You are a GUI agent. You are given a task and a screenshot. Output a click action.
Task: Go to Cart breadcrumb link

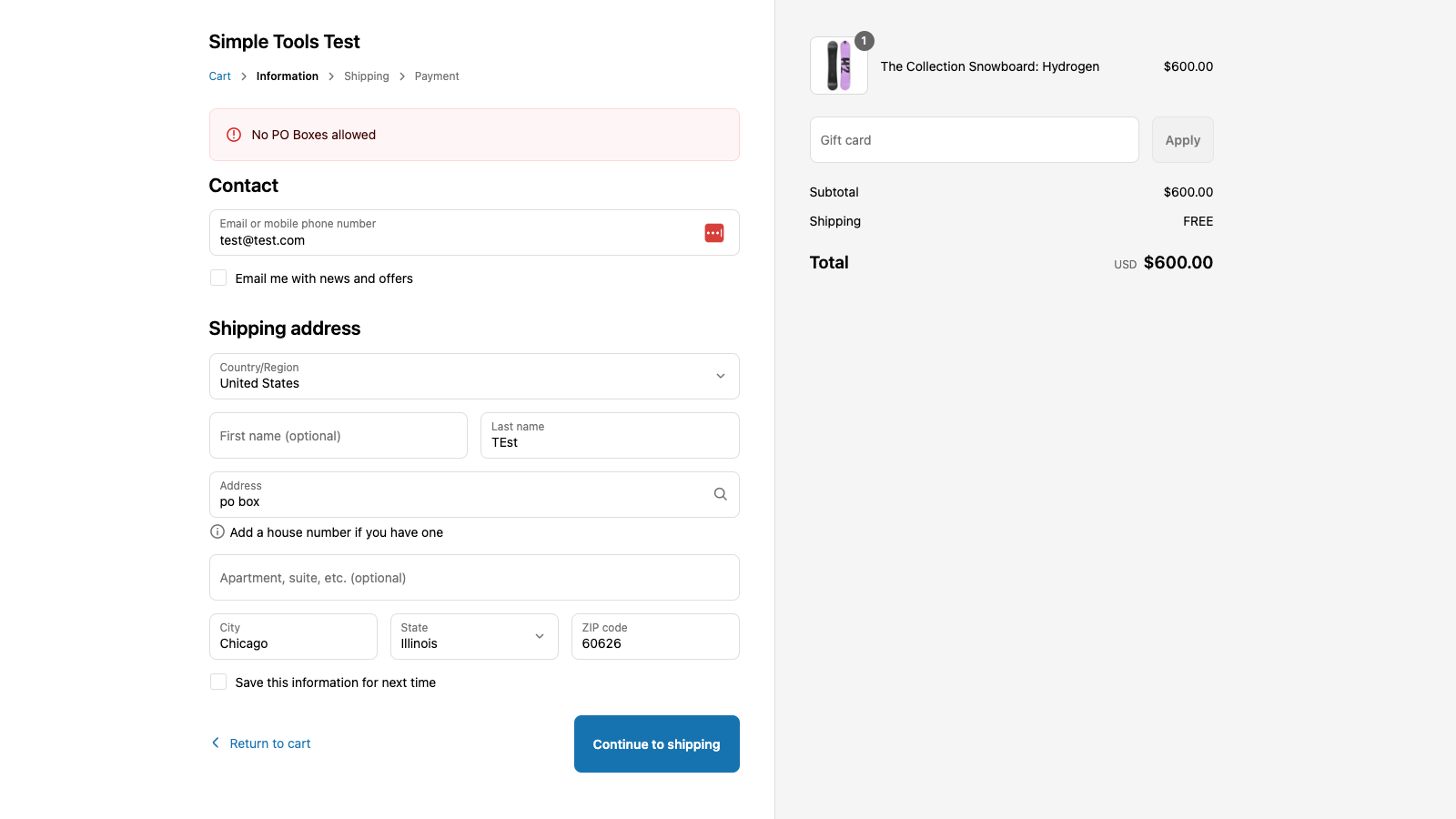[x=219, y=76]
